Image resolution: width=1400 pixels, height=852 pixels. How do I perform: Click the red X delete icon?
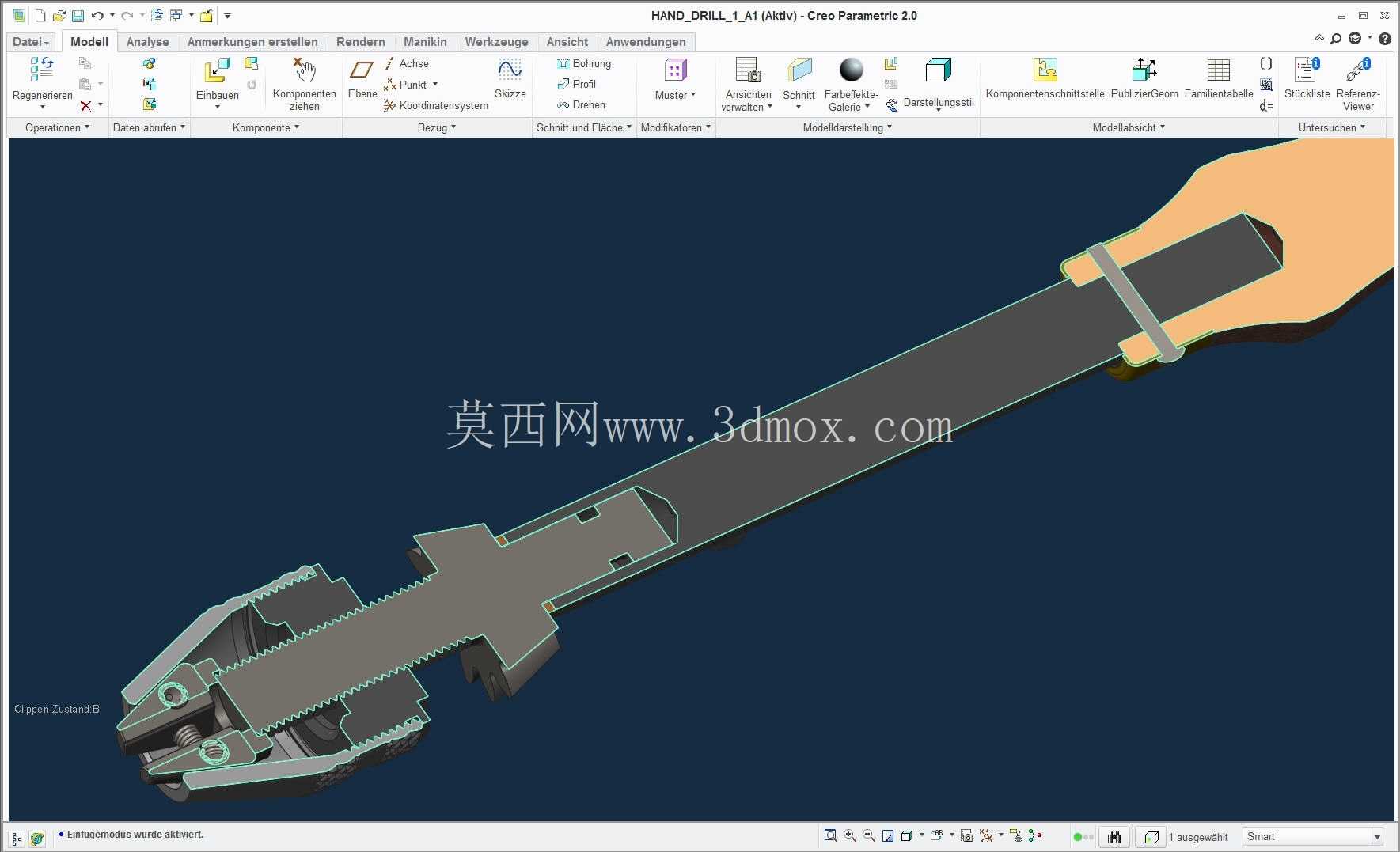pos(86,105)
